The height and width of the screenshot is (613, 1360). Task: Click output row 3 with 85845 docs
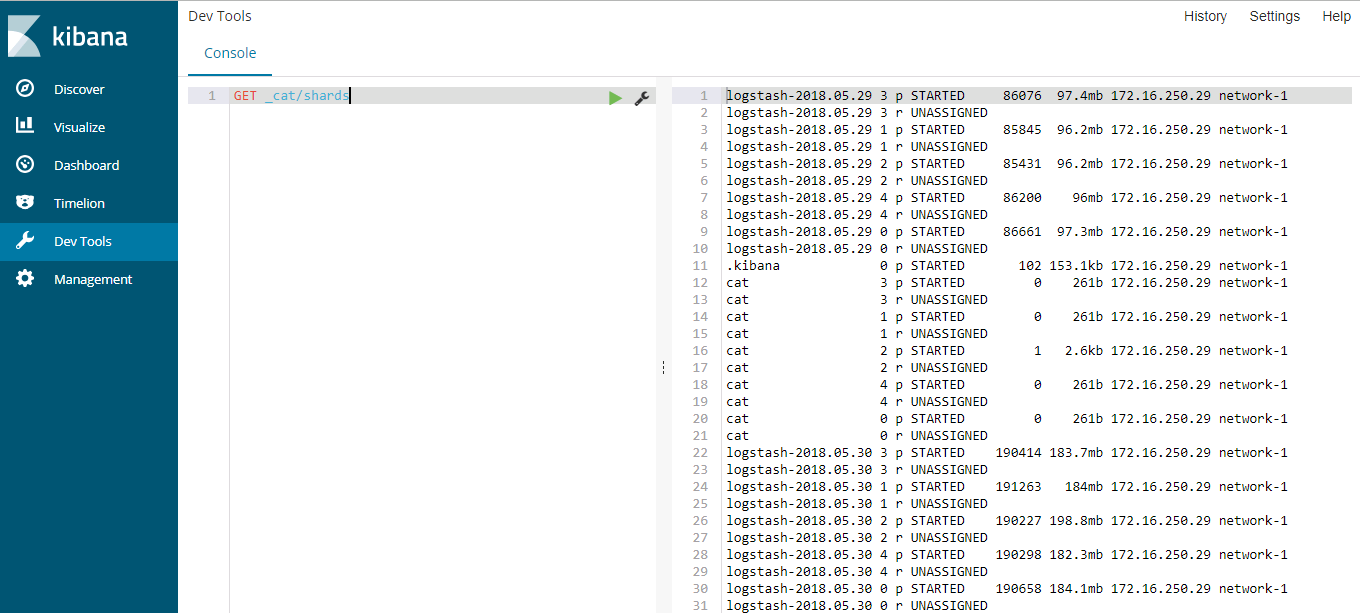point(1007,129)
